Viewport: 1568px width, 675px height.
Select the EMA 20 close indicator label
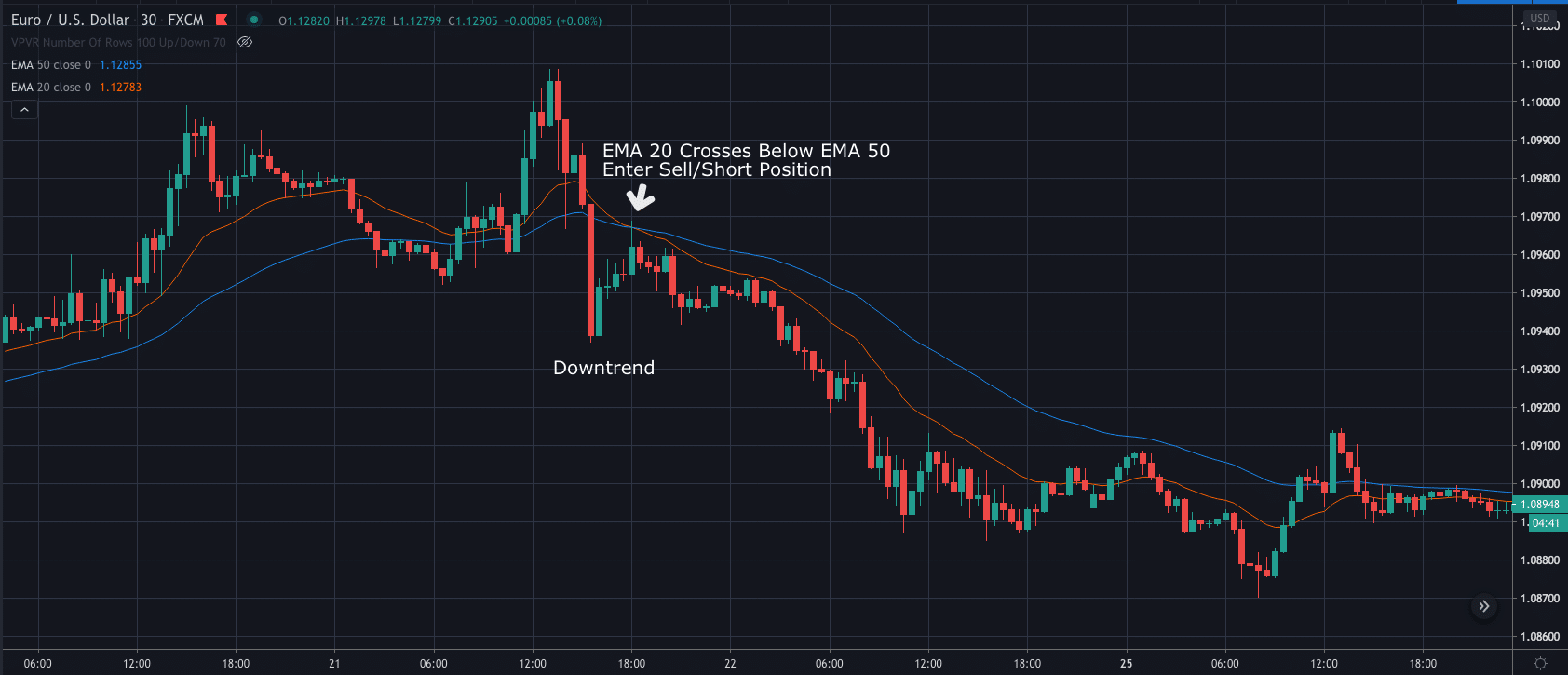[51, 87]
